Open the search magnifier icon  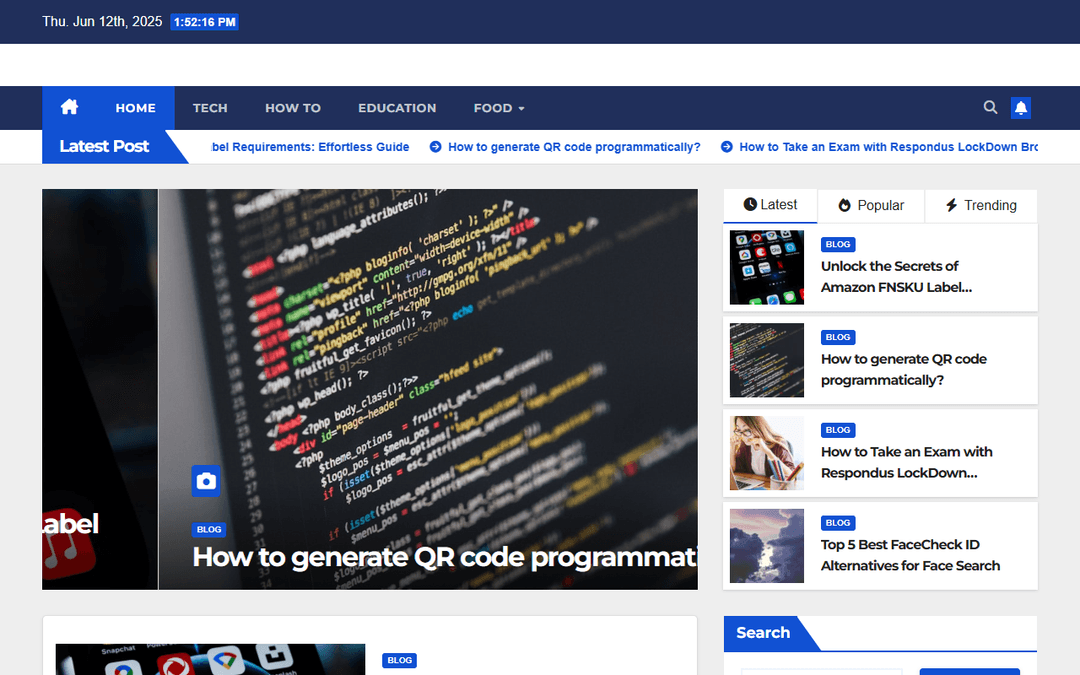[x=990, y=107]
